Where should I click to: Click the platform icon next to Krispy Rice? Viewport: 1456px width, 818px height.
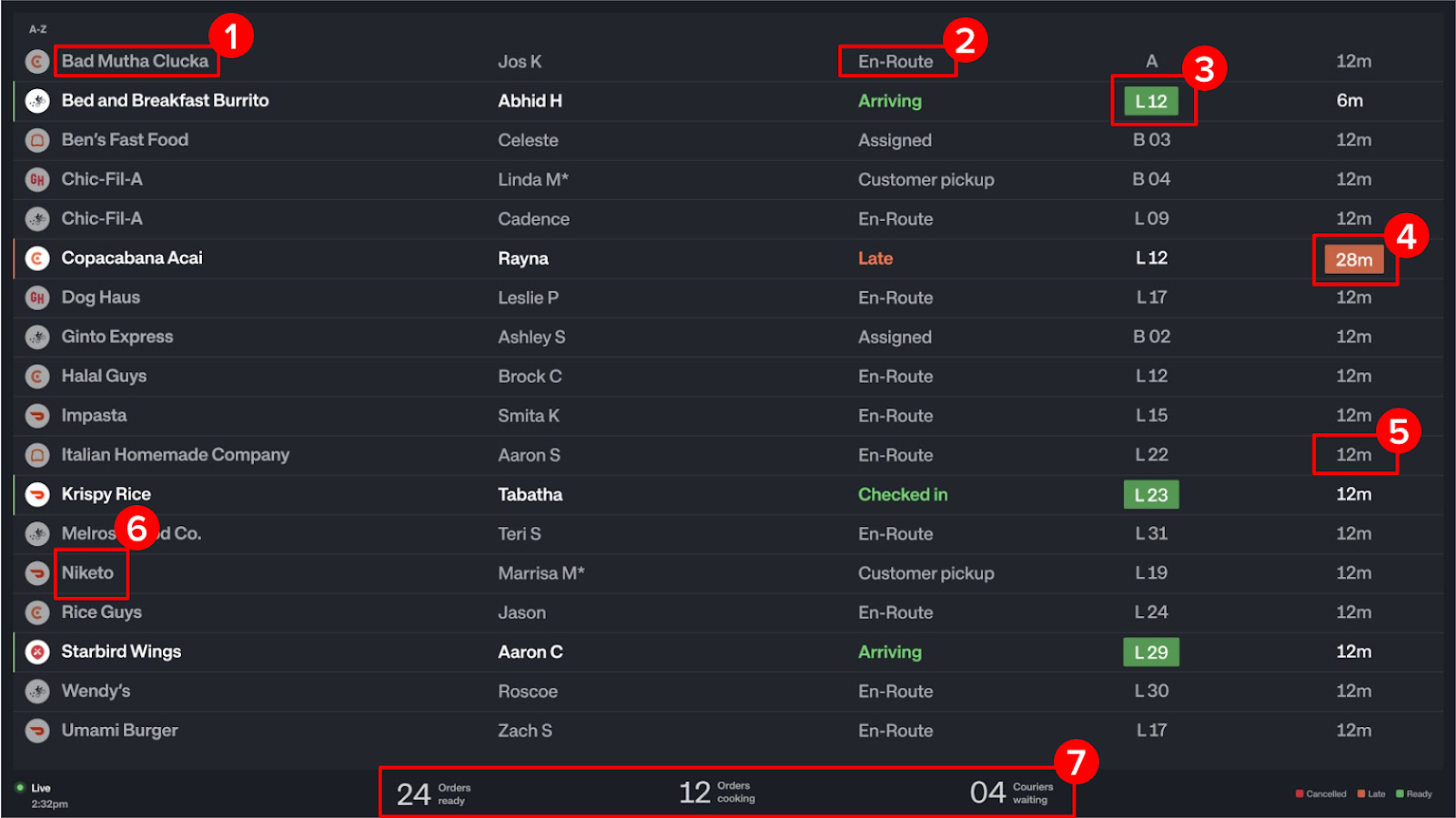(x=37, y=494)
